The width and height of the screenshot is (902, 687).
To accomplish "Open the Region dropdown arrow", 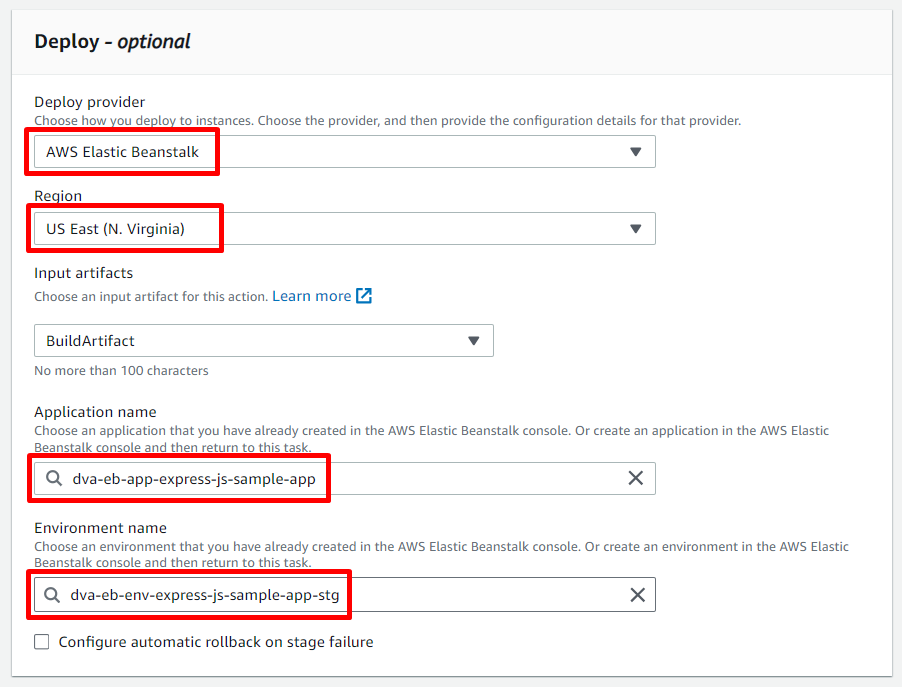I will tap(635, 229).
